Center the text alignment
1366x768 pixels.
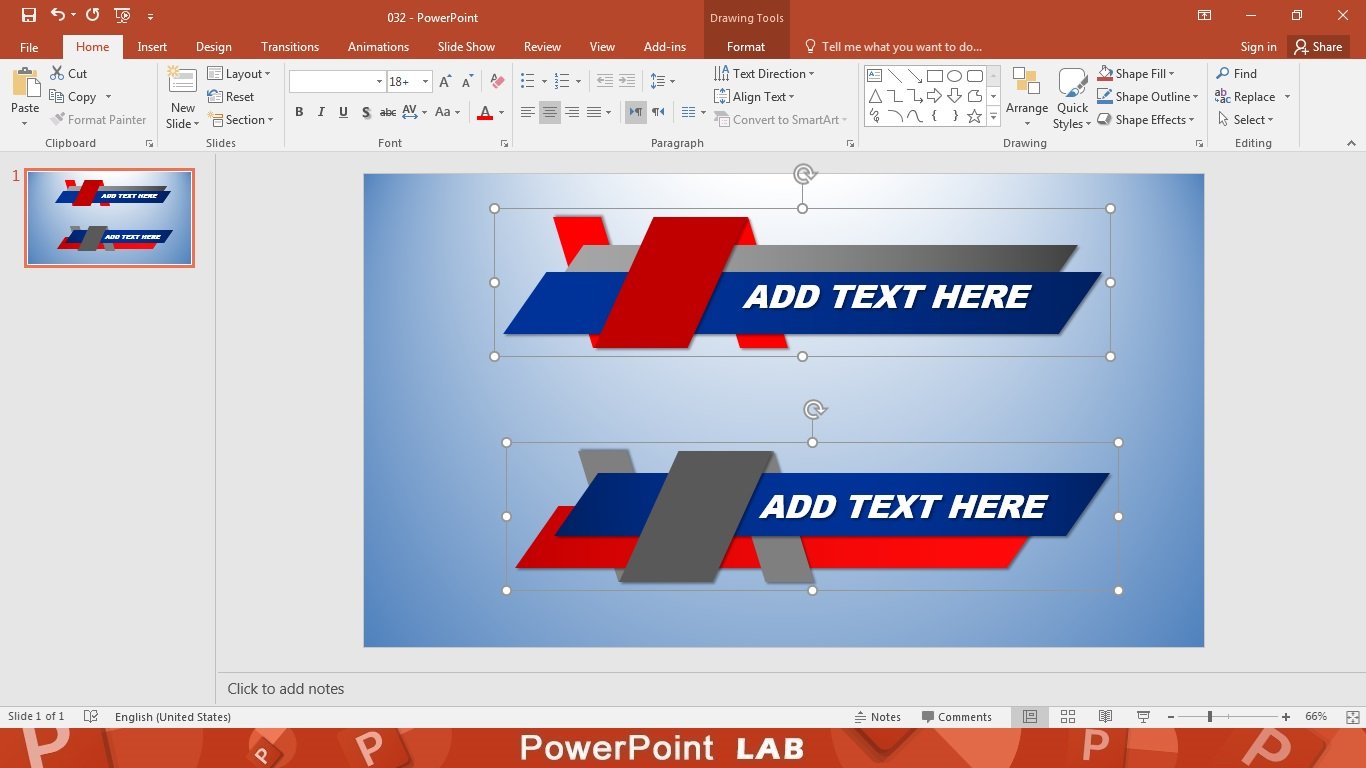550,112
